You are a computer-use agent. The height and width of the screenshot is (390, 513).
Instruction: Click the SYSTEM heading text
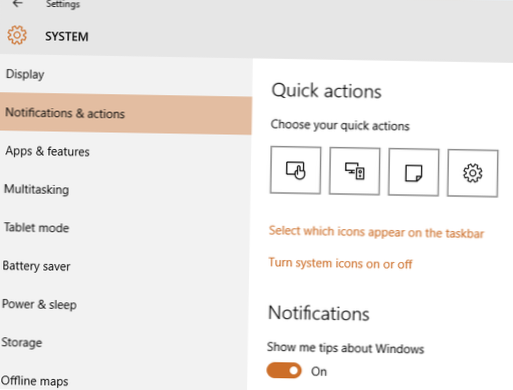click(x=67, y=36)
